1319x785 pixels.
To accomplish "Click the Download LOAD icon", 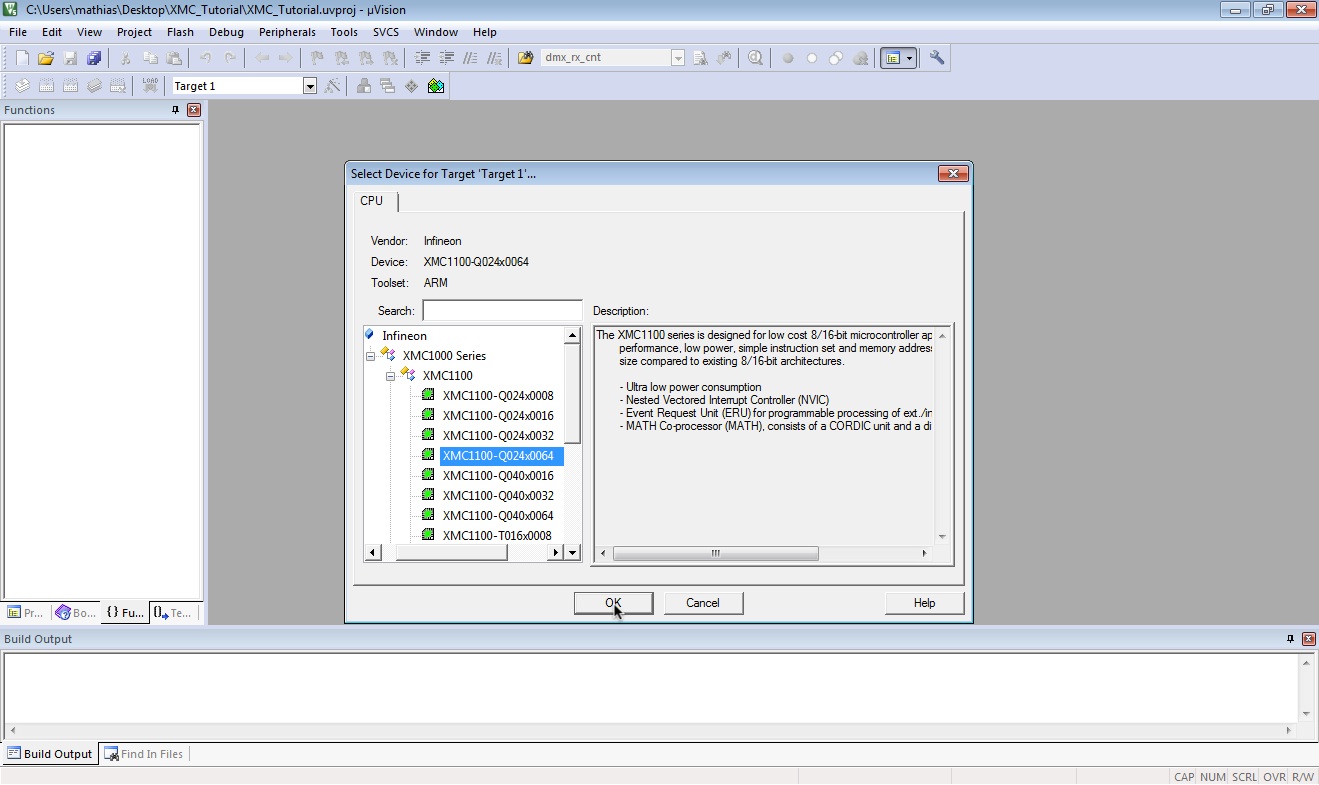I will (150, 86).
